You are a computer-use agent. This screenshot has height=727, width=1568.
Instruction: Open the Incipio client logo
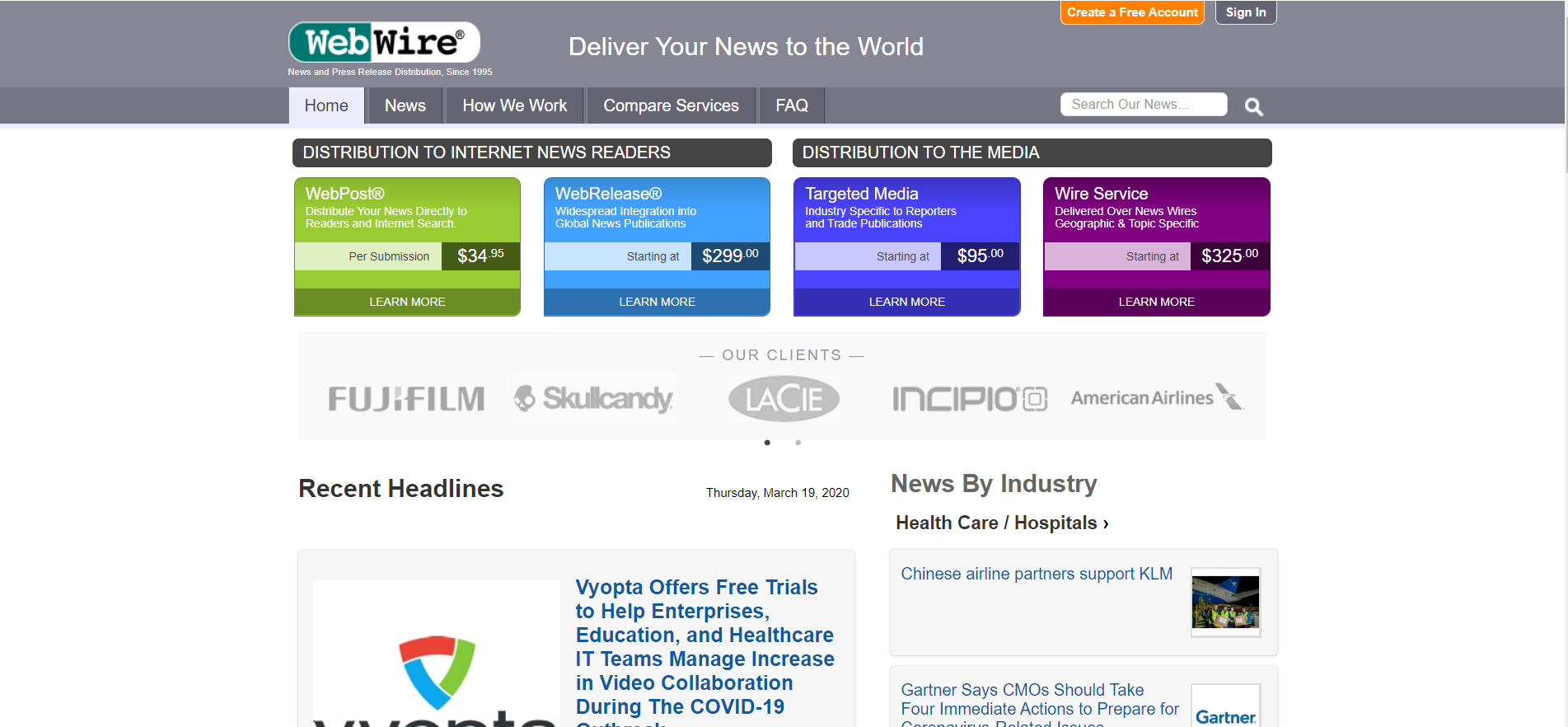(x=970, y=399)
